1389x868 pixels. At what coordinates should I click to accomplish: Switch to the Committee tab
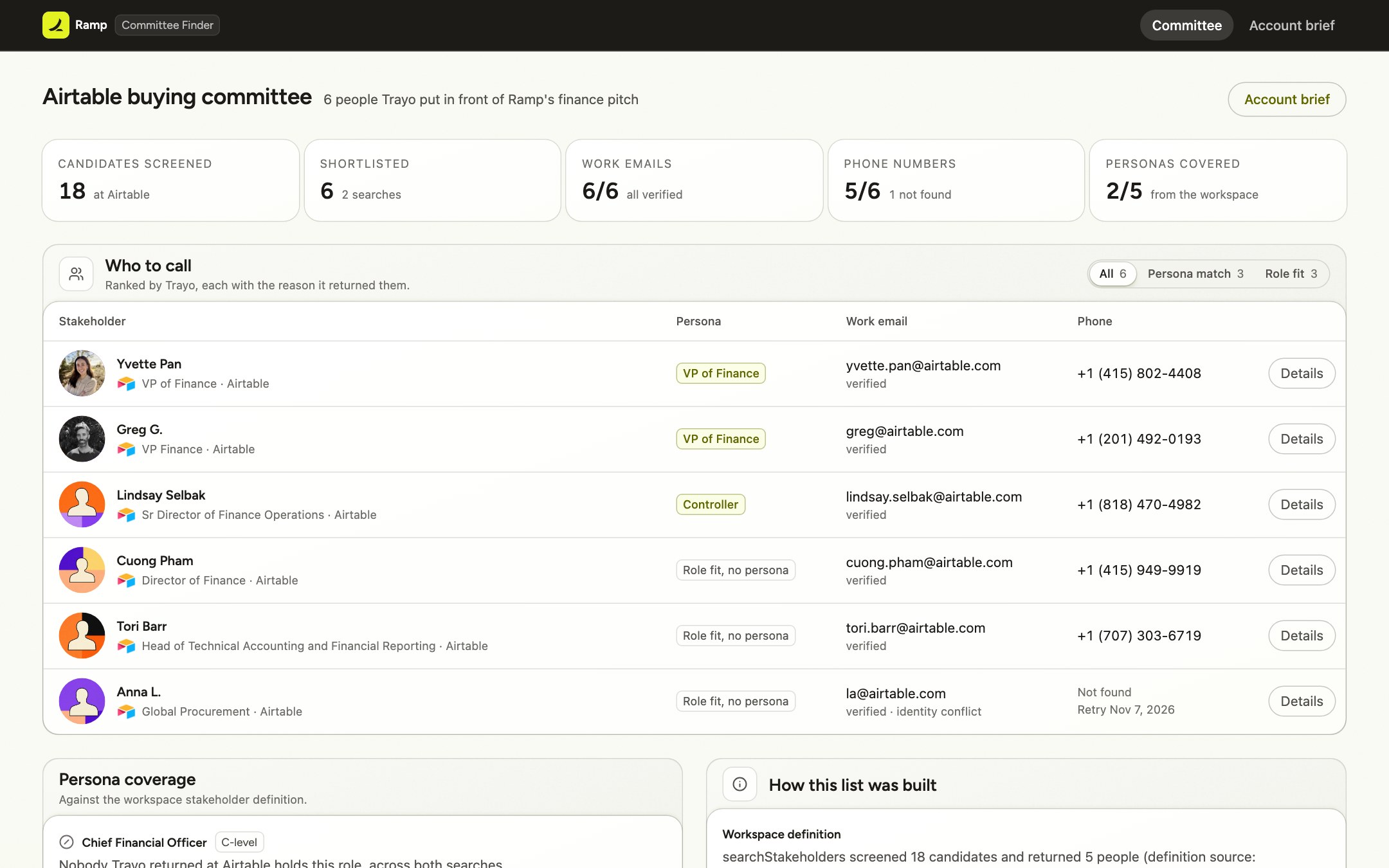pyautogui.click(x=1186, y=25)
